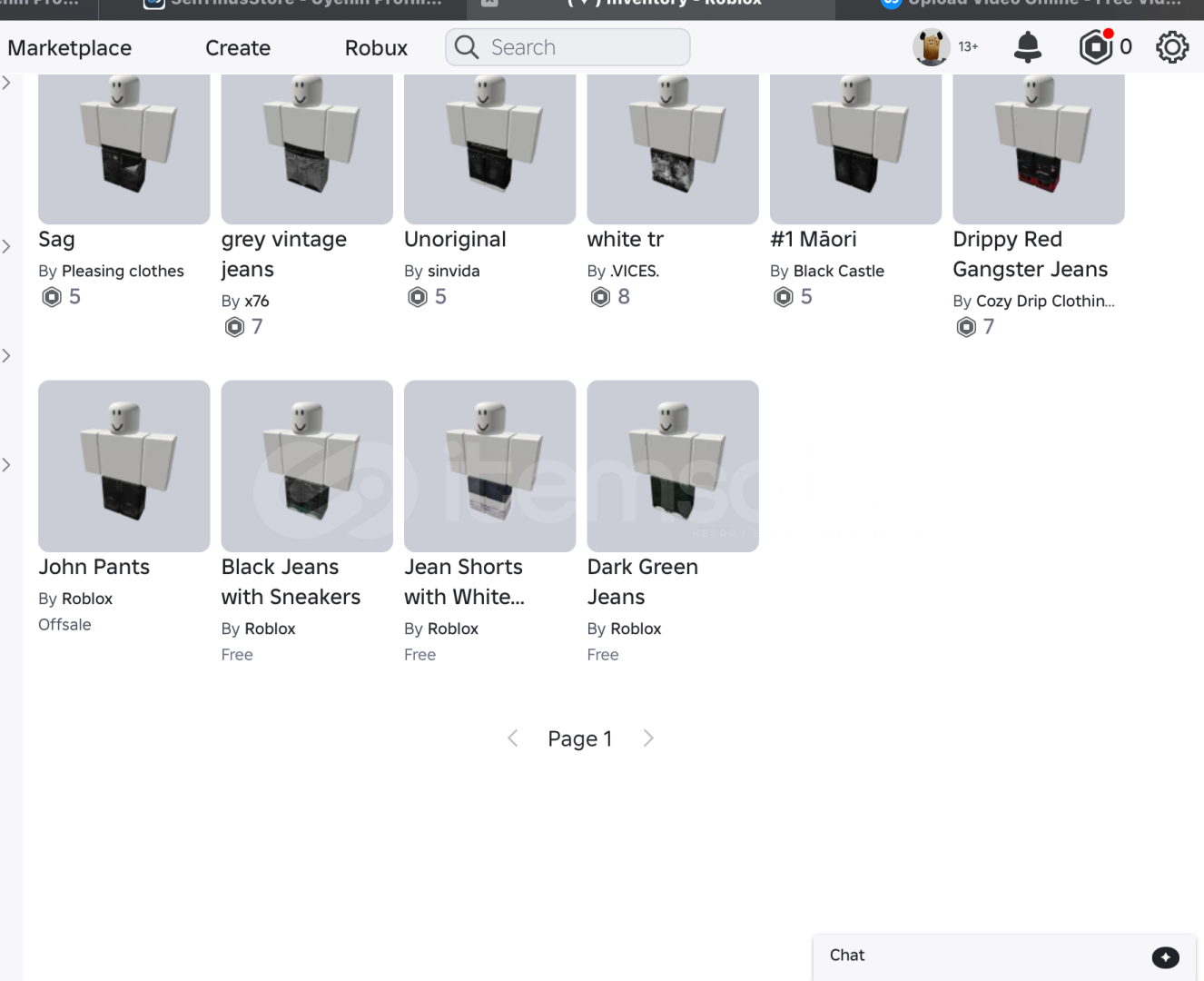
Task: Click Black Jeans with Sneakers title
Action: coord(291,582)
